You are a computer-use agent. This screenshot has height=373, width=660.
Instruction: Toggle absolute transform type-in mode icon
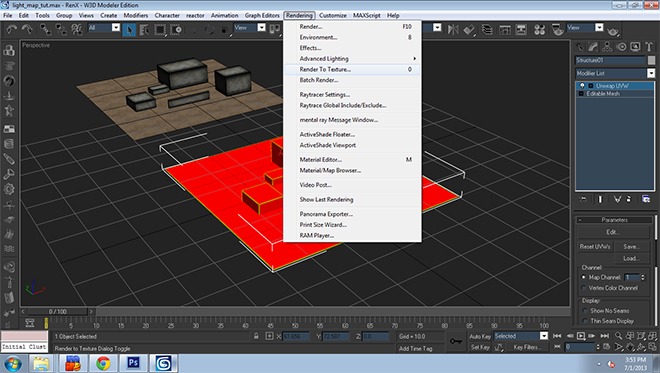(x=269, y=336)
